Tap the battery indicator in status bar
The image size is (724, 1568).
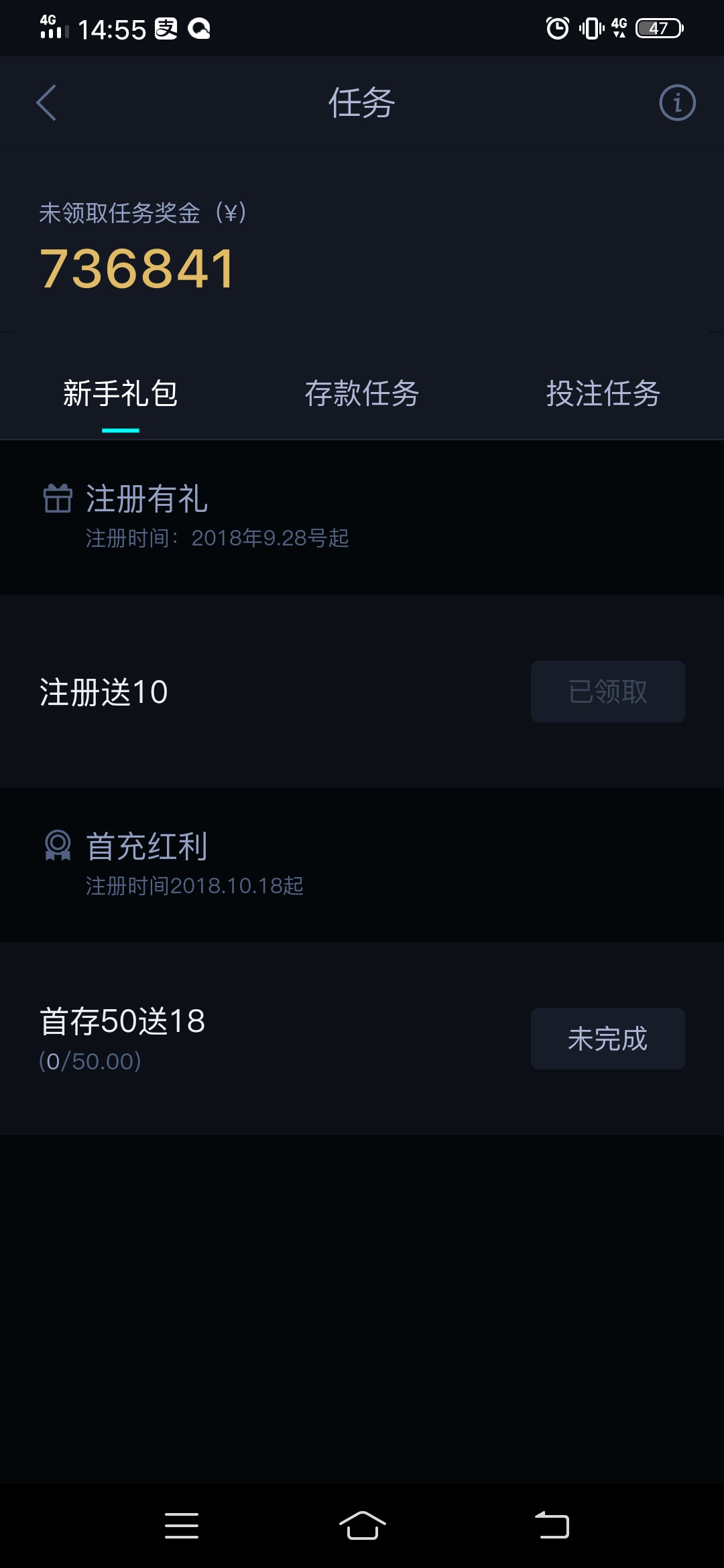click(x=659, y=28)
